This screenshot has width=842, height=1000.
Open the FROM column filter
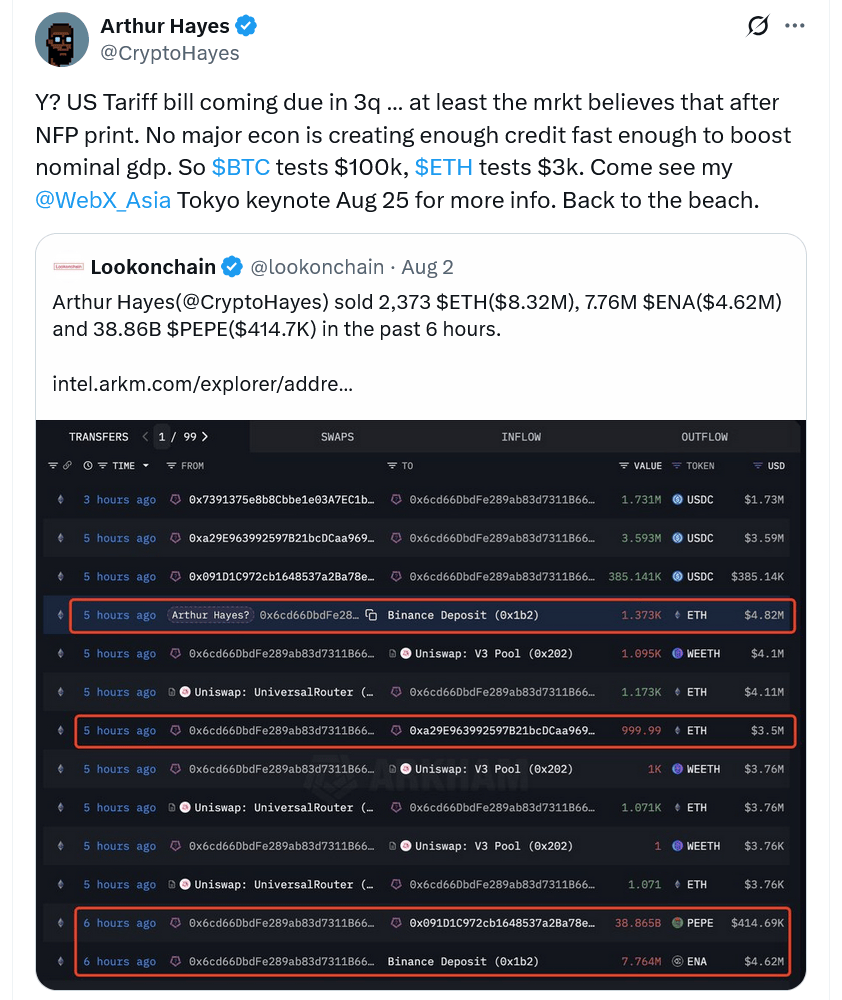[172, 466]
